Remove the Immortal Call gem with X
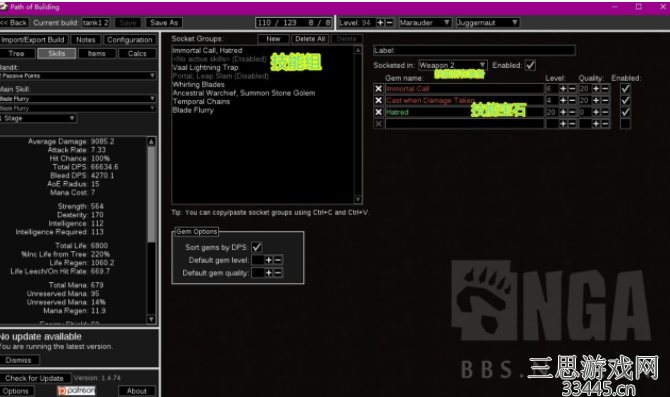This screenshot has width=670, height=397. click(378, 89)
